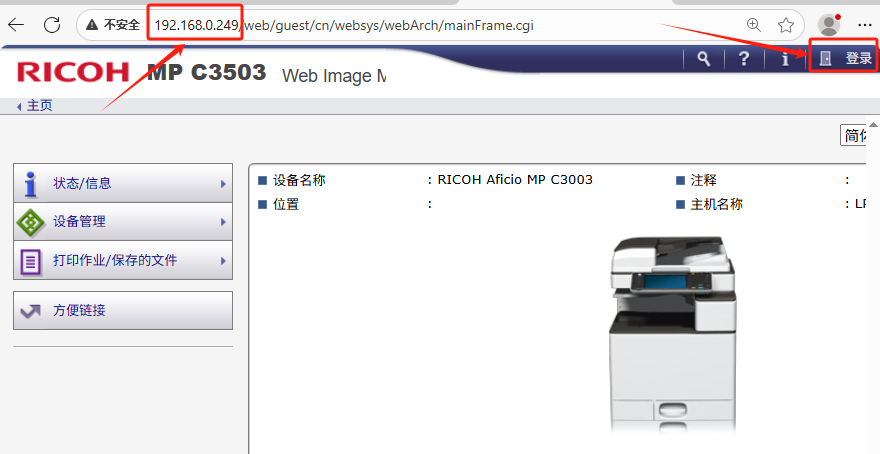880x454 pixels.
Task: Click the red RICOH logo
Action: pyautogui.click(x=73, y=72)
